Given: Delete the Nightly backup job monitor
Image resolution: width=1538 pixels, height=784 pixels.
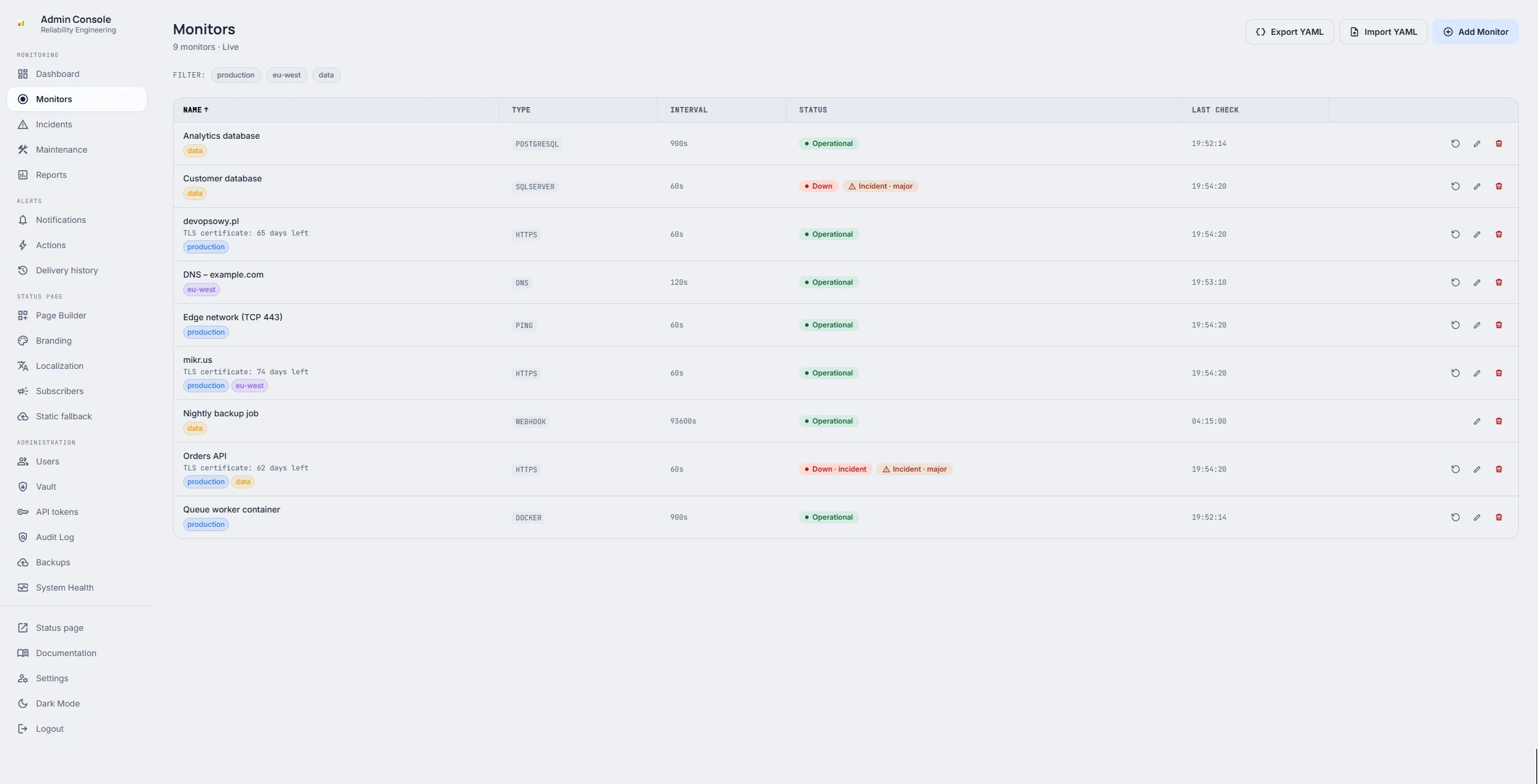Looking at the screenshot, I should click(1499, 421).
